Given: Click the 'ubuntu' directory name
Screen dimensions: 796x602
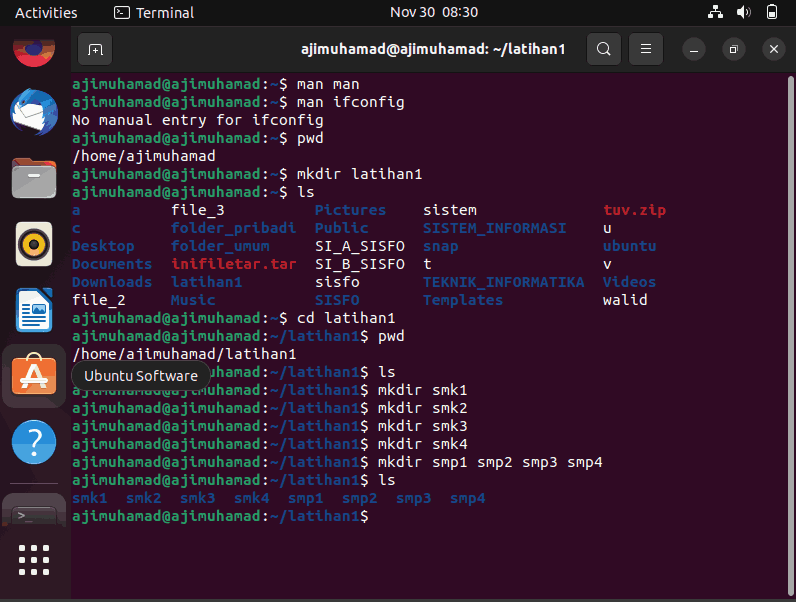Looking at the screenshot, I should [629, 246].
